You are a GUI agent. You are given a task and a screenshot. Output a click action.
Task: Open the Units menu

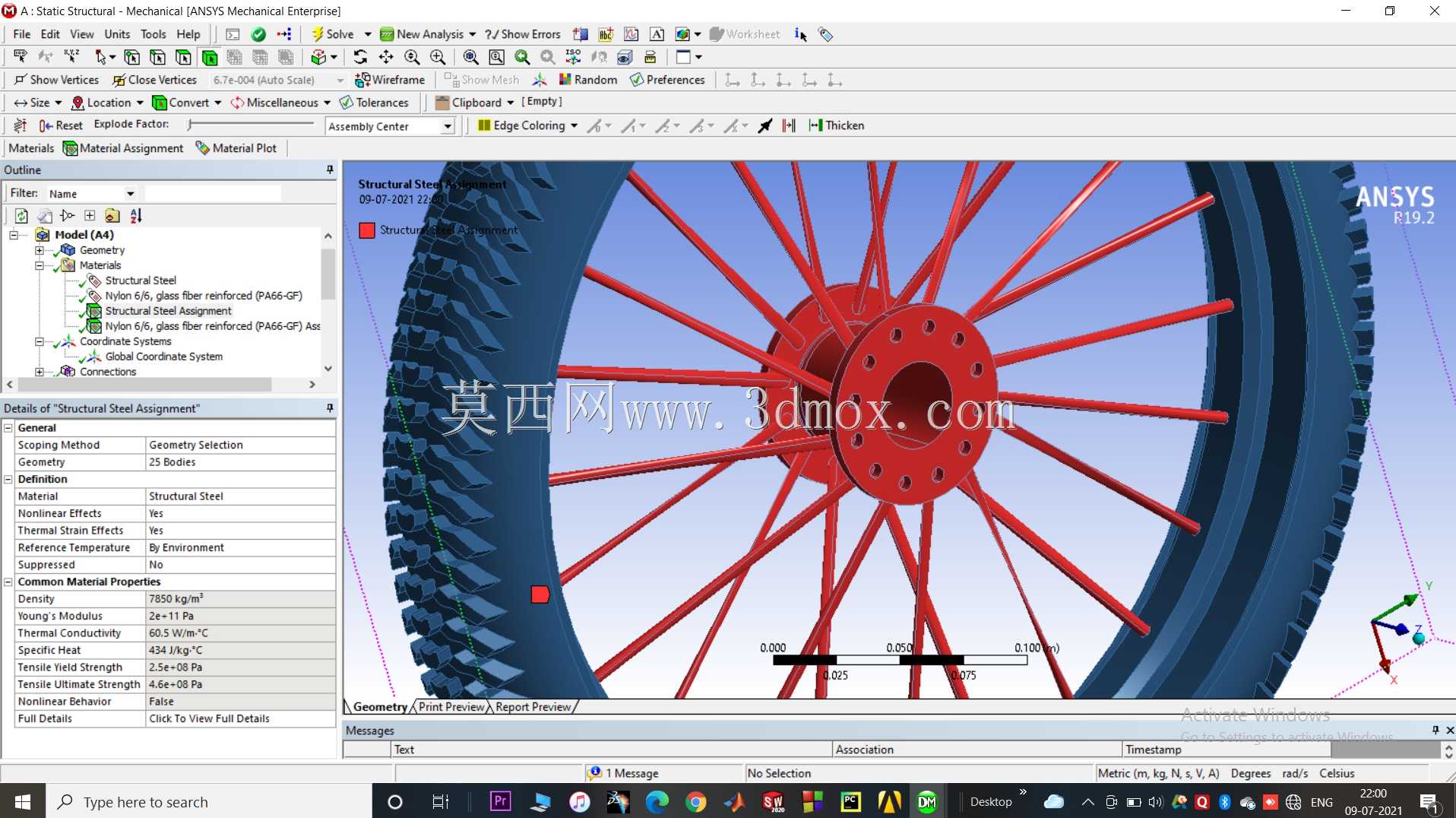pyautogui.click(x=117, y=34)
